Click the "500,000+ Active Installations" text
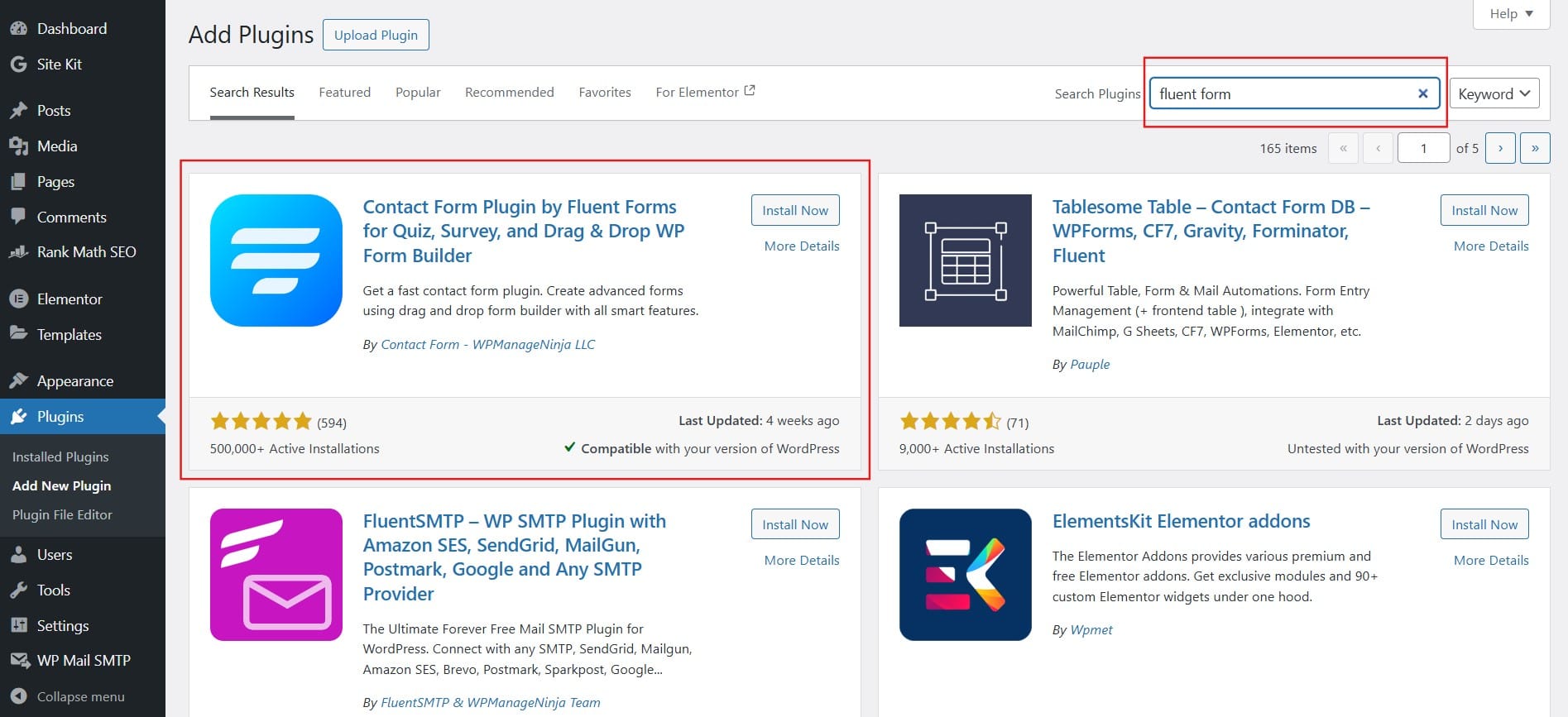This screenshot has height=717, width=1568. (x=295, y=448)
